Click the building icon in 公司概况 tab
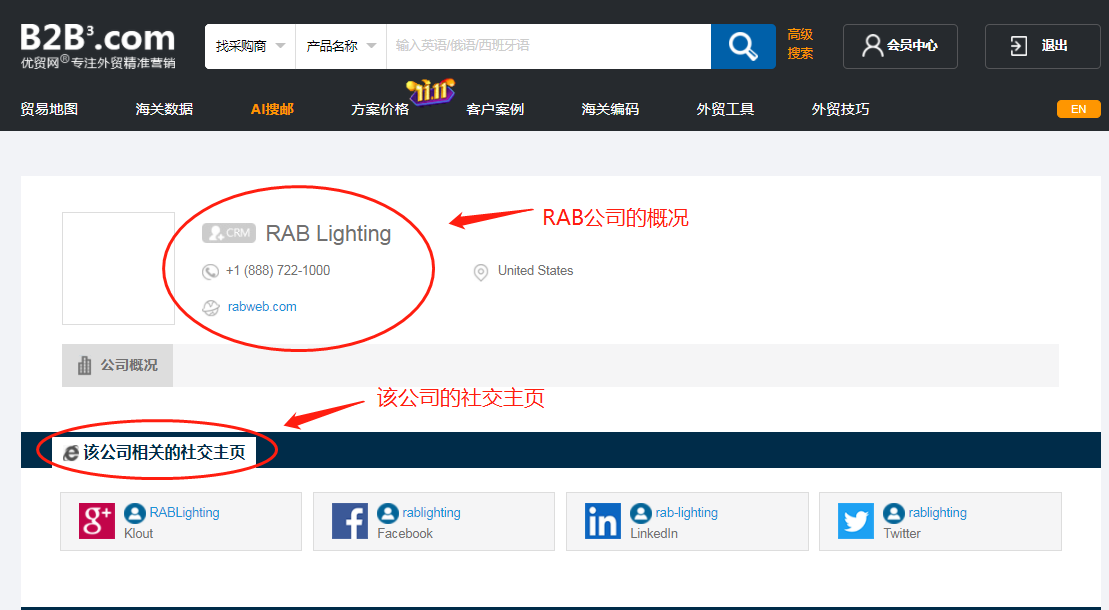Viewport: 1109px width, 610px height. pos(85,365)
